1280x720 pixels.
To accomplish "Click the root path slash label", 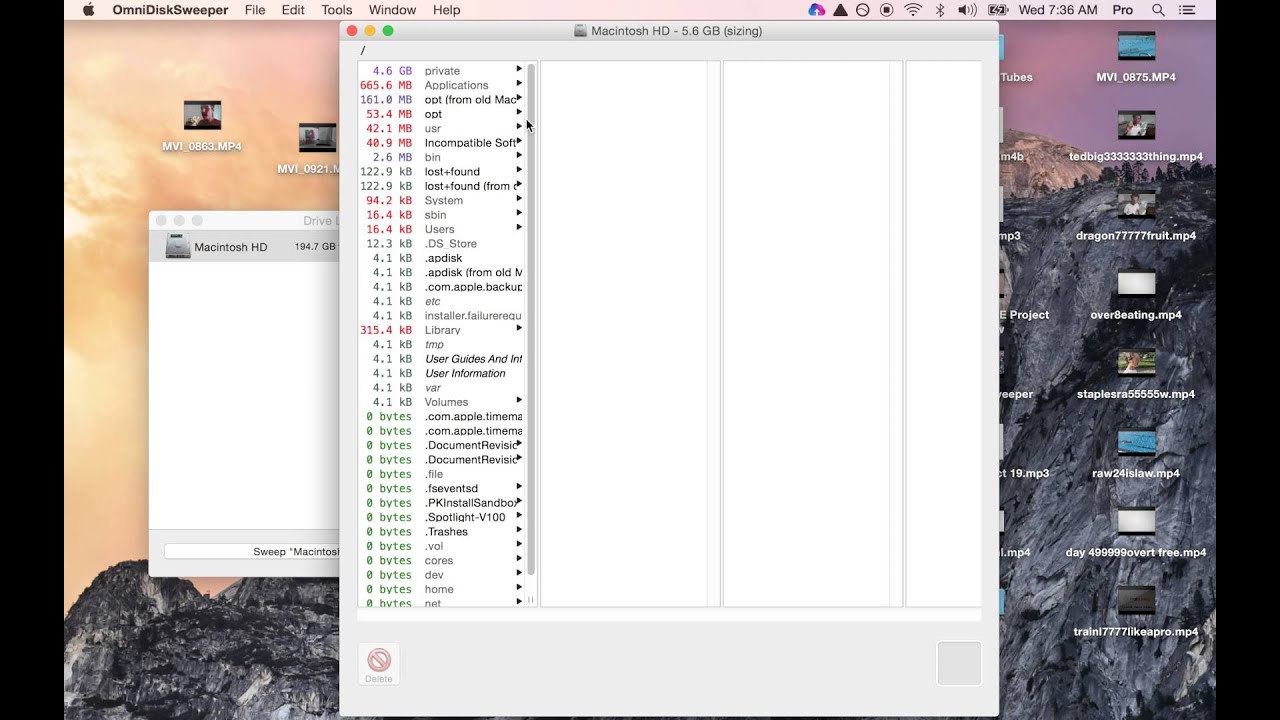I will click(363, 50).
